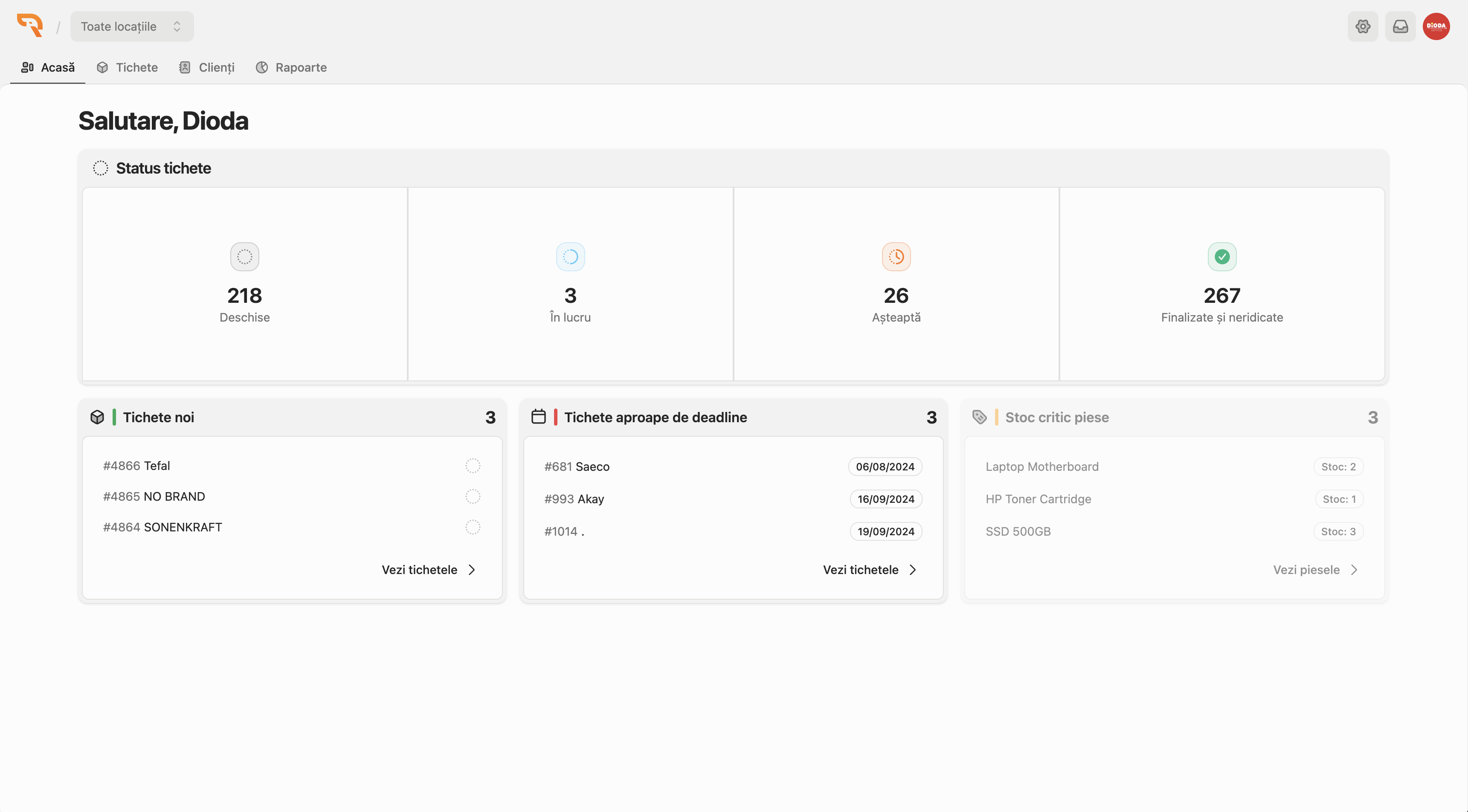This screenshot has height=812, width=1468.
Task: Click Vezi tichetele under Tichete noi
Action: click(x=419, y=570)
